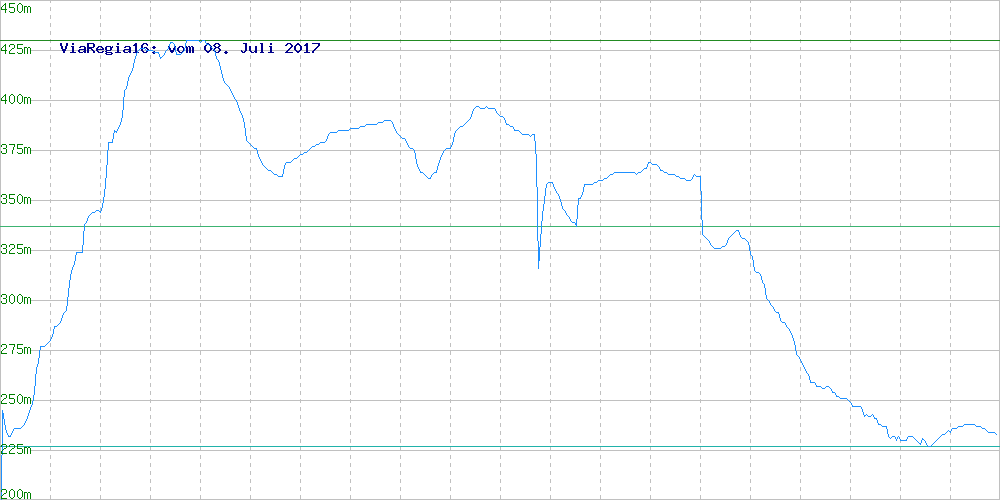Click the 325m axis label

pos(16,249)
